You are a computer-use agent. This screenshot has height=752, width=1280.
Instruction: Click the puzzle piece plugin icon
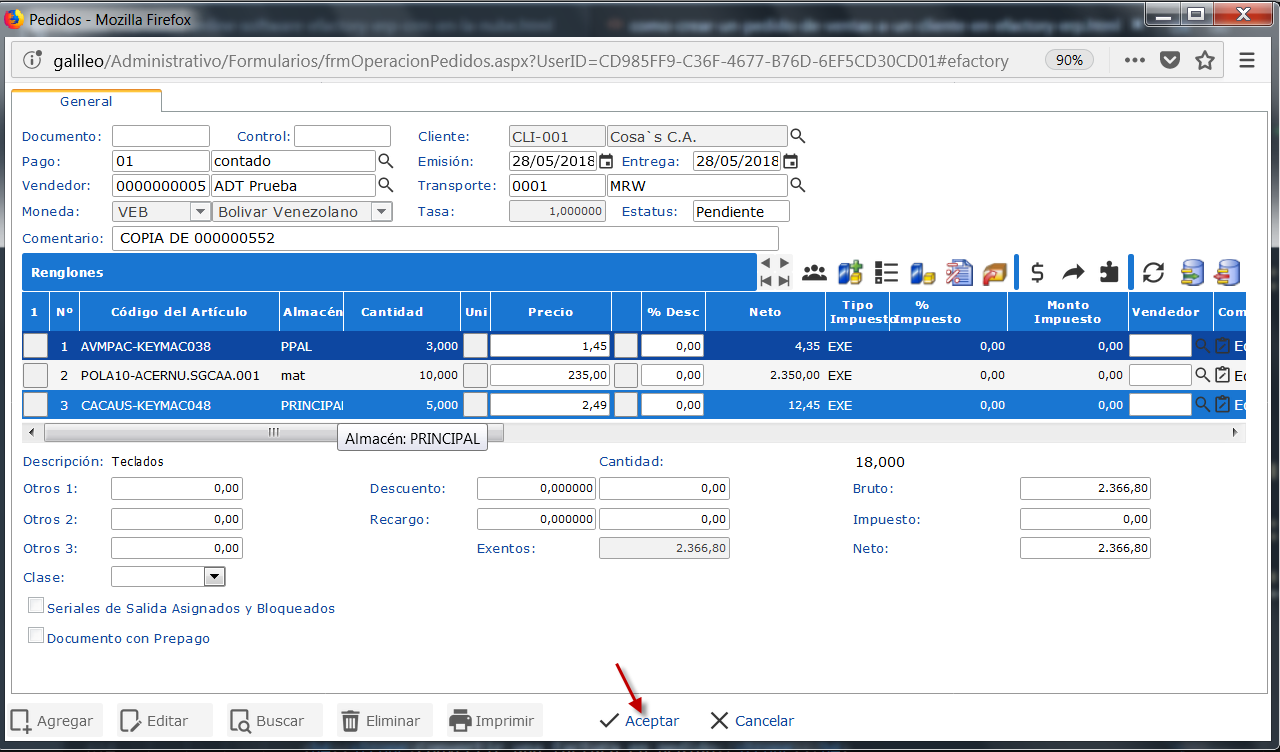(x=1109, y=272)
